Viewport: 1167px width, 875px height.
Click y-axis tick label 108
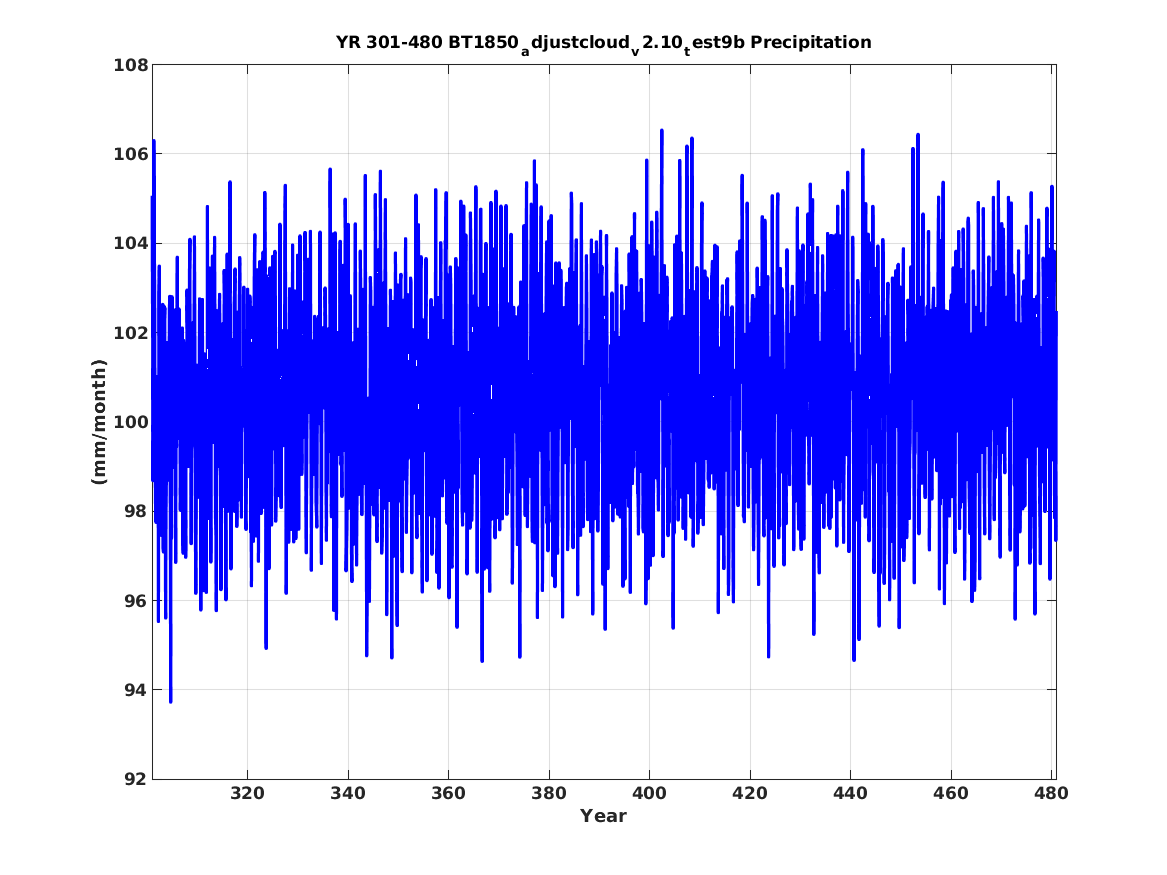point(130,65)
